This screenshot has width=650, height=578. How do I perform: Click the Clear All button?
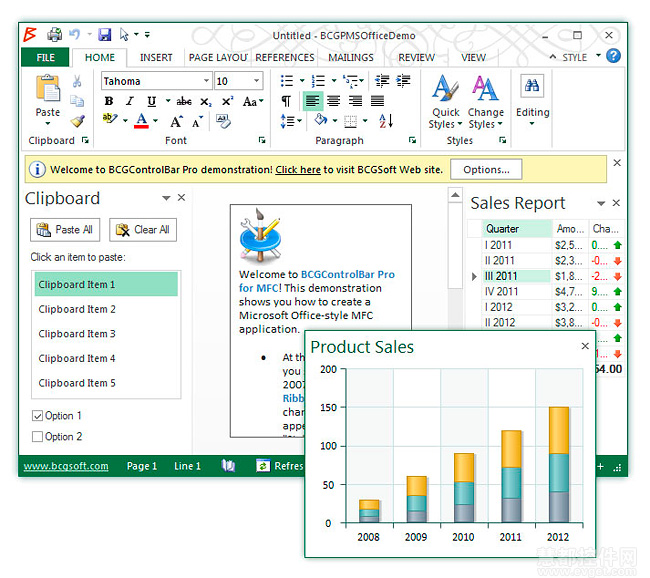(143, 230)
